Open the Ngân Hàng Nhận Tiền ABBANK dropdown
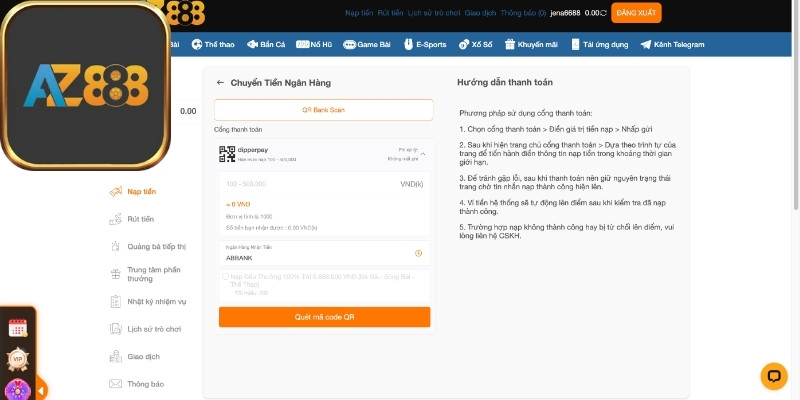 pyautogui.click(x=324, y=253)
